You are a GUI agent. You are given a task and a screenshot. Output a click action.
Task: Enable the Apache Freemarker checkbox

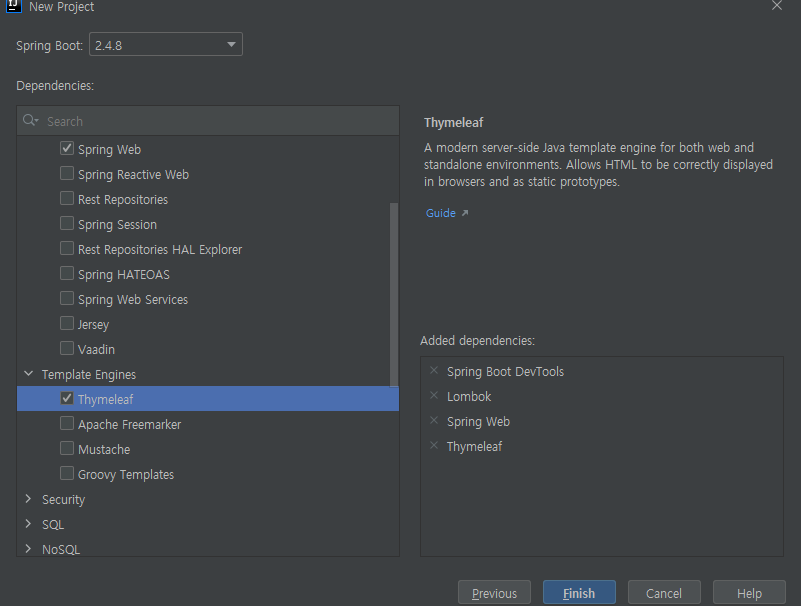(x=67, y=424)
